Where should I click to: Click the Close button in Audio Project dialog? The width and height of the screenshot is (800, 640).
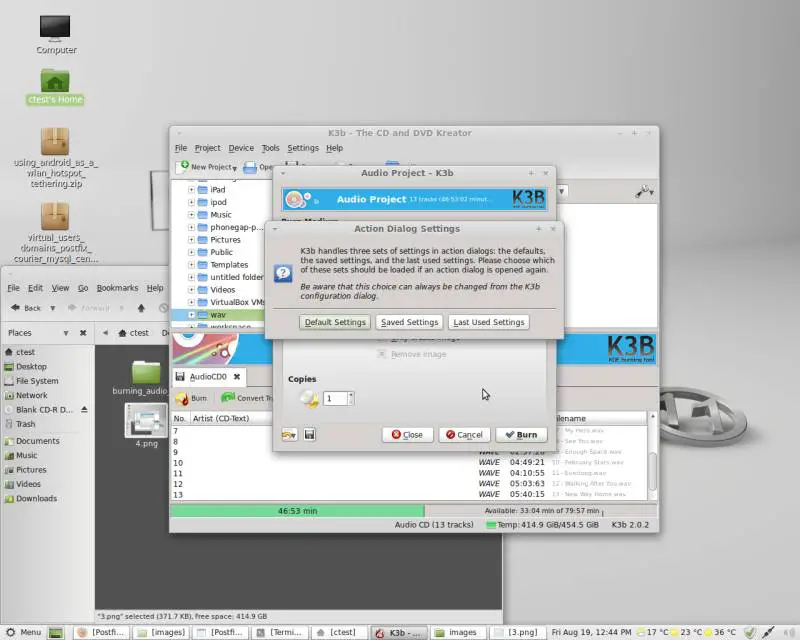click(407, 434)
